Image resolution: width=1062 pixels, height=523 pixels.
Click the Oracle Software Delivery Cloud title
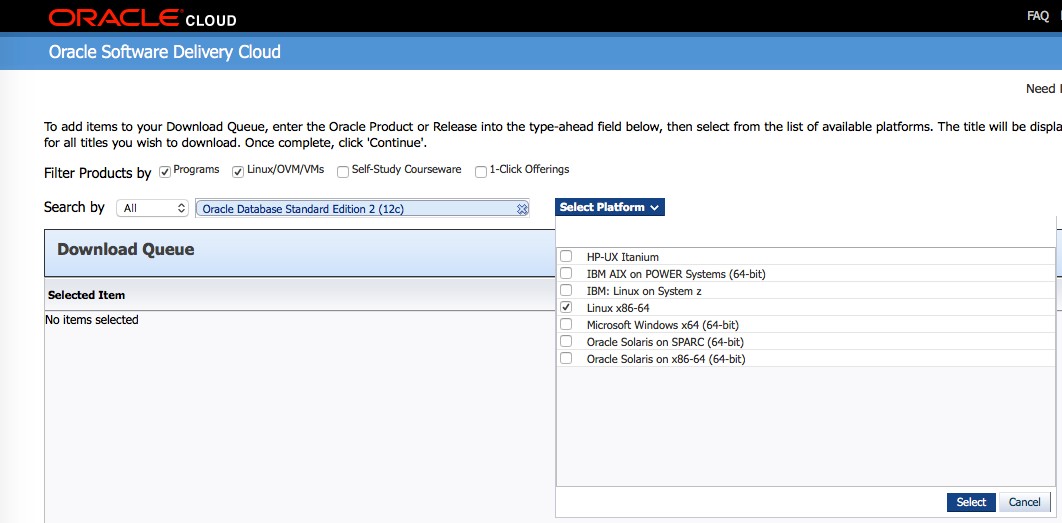(x=165, y=52)
